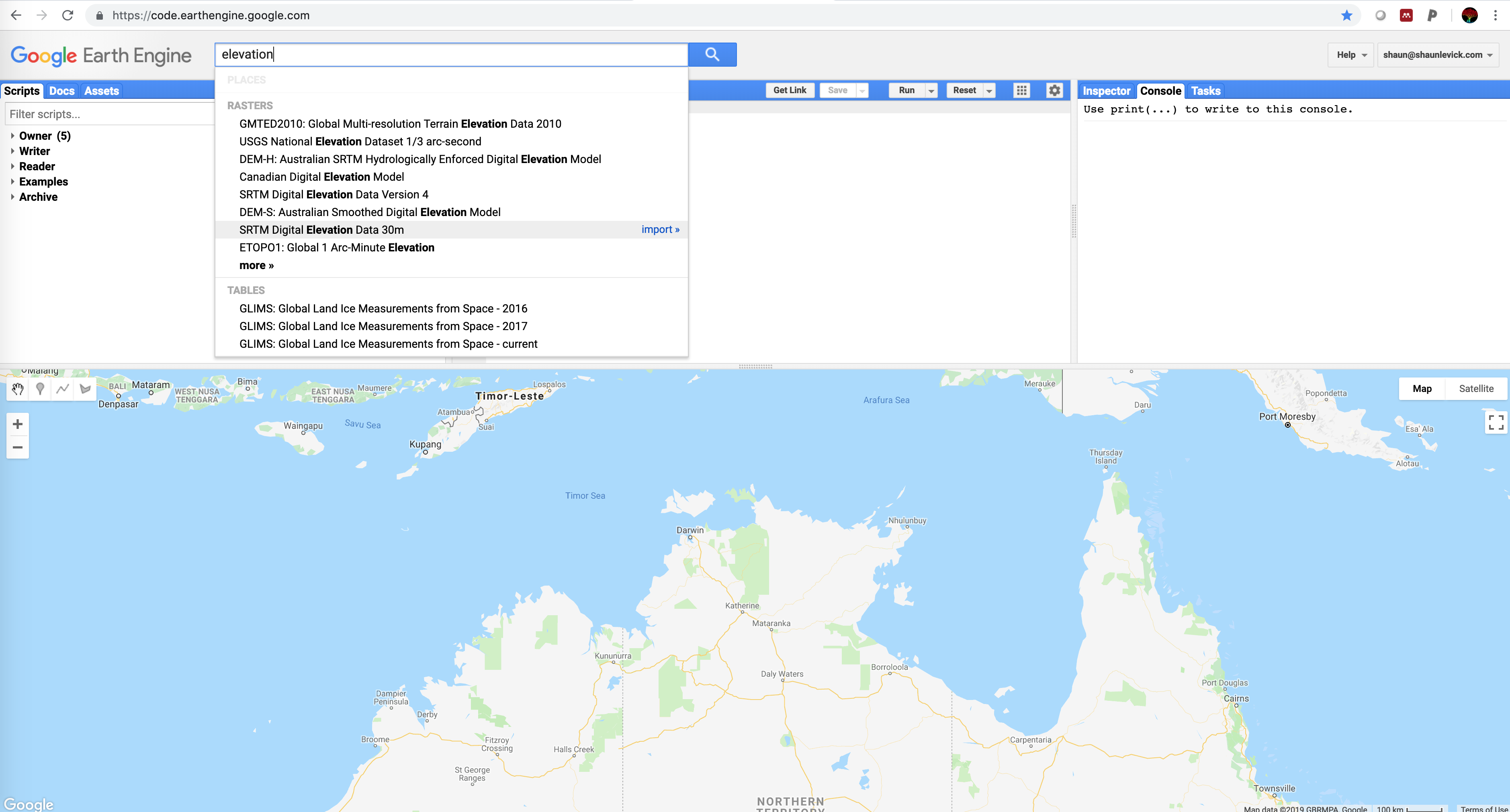Open code editor settings gear

[x=1054, y=90]
